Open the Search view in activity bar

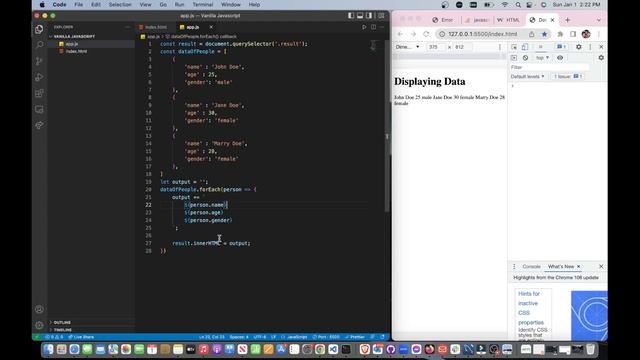[39, 44]
